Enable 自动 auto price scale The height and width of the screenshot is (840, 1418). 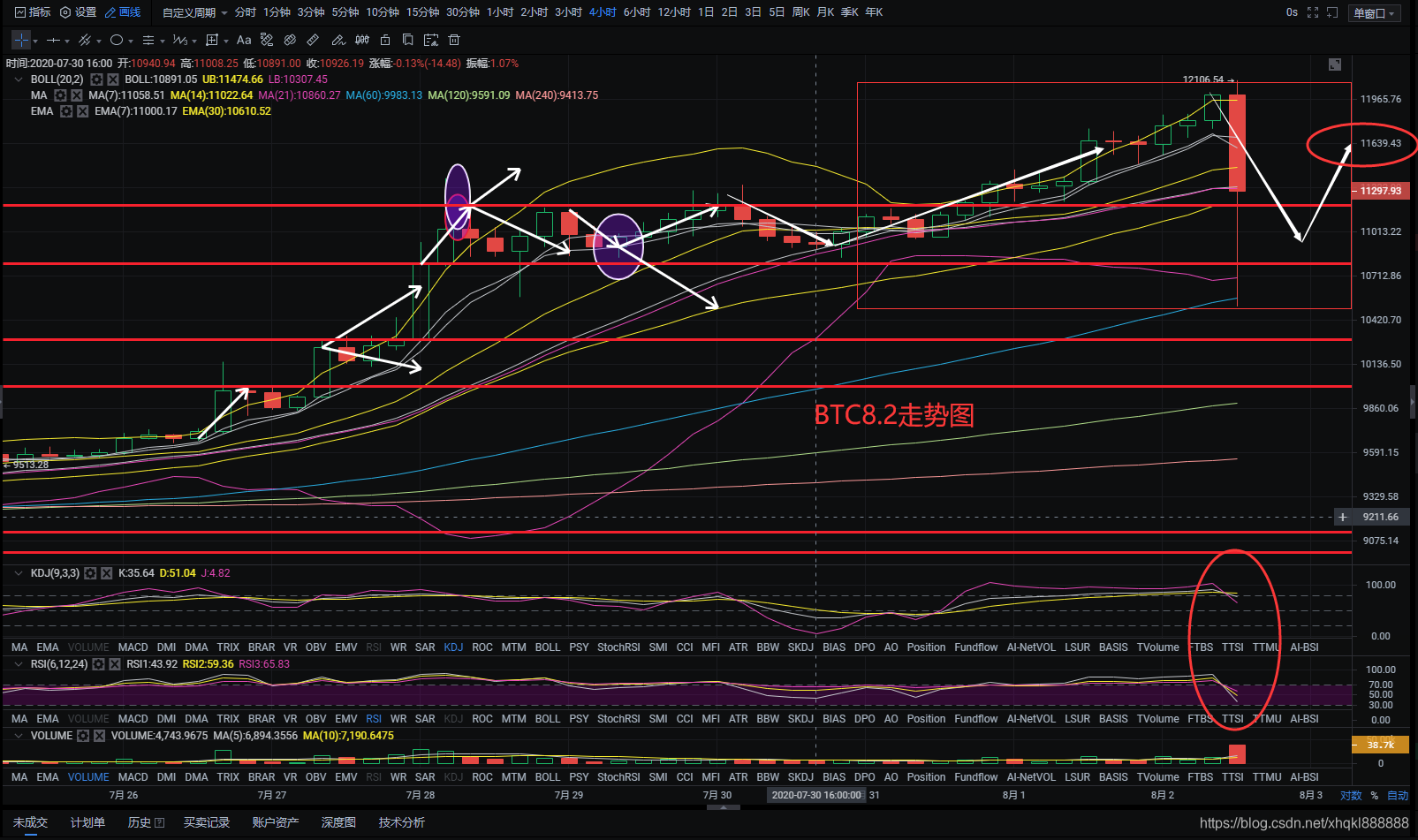[1398, 796]
